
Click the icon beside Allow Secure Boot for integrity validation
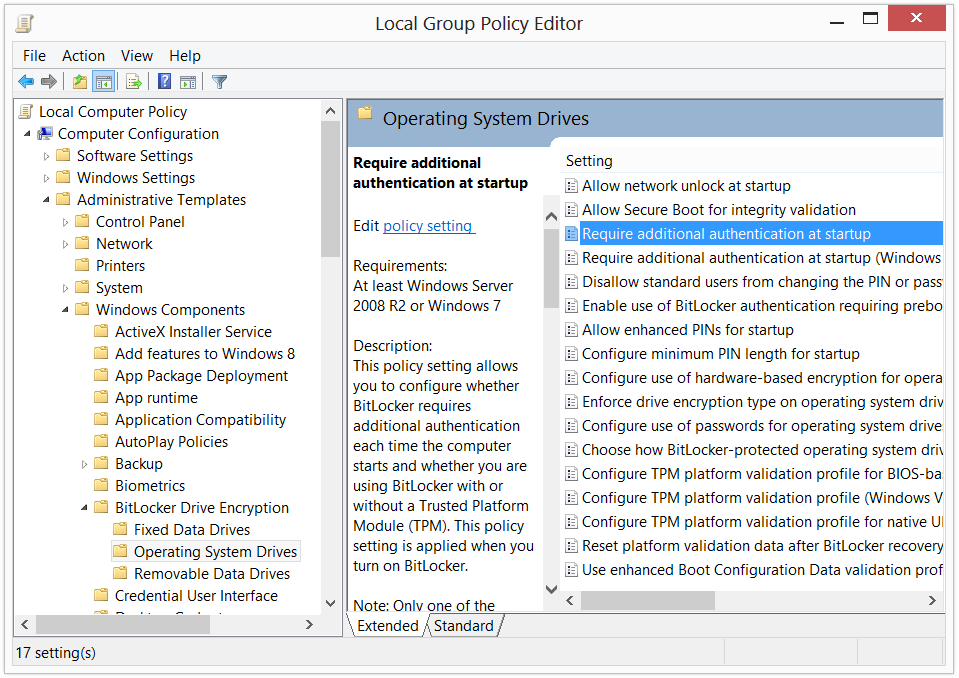(x=571, y=210)
